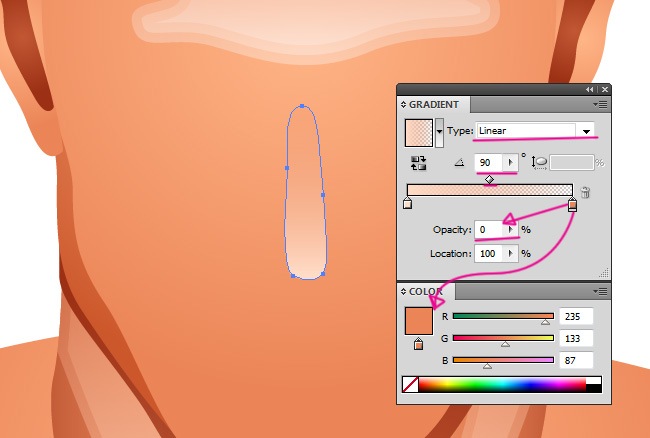Click the gradient angle icon
650x438 pixels.
point(459,163)
